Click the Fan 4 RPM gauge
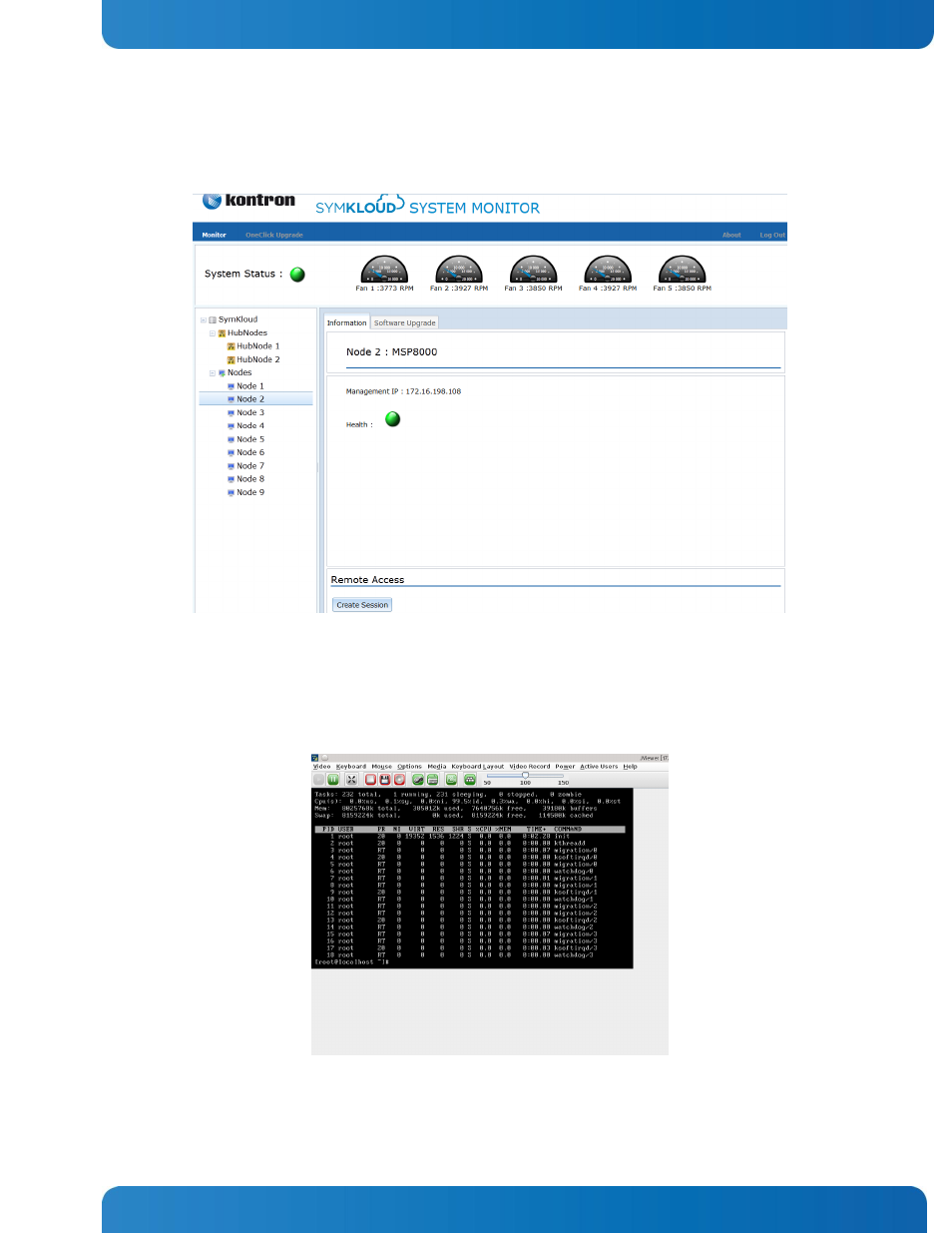952x1233 pixels. (608, 270)
